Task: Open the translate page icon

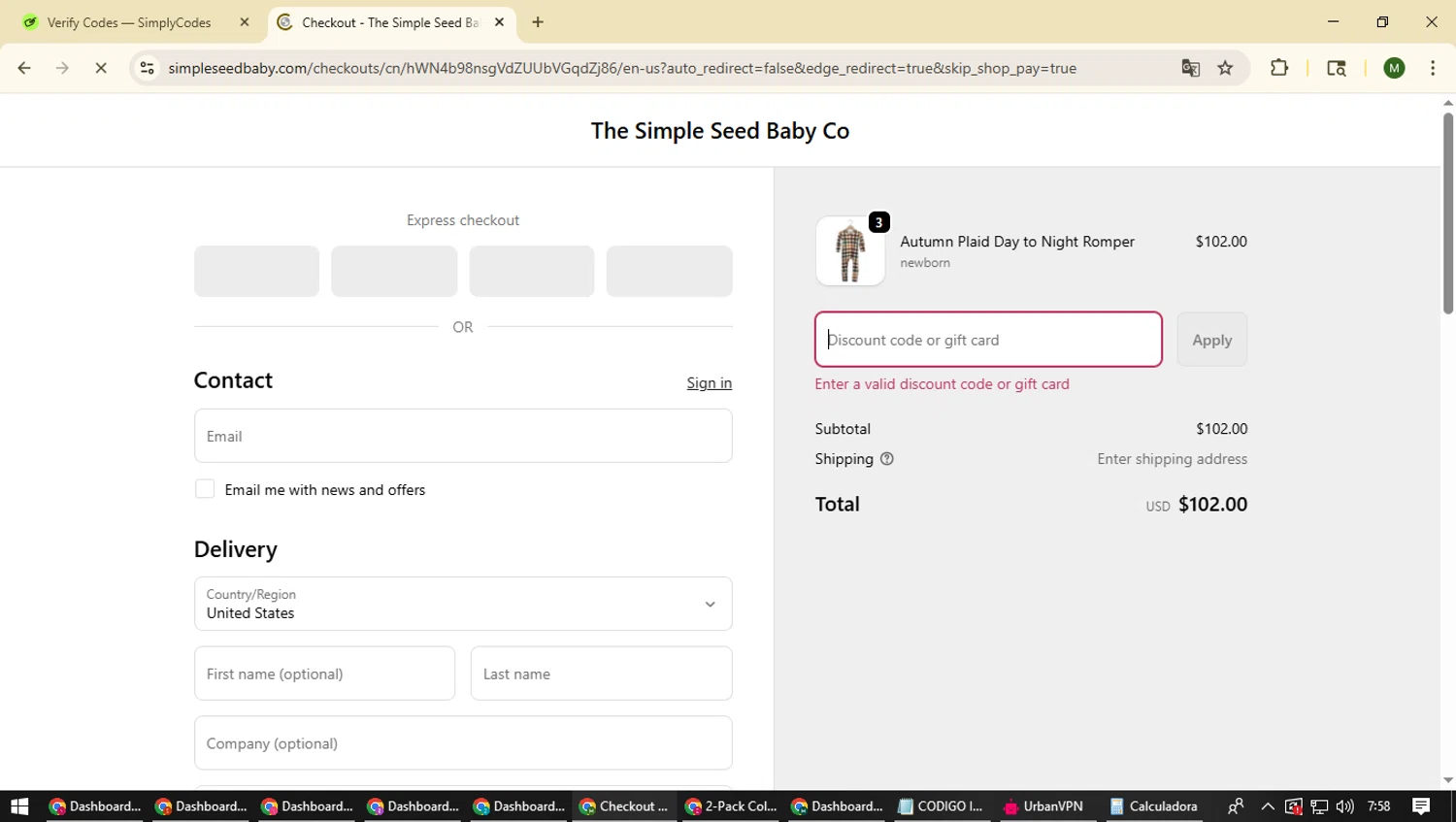Action: tap(1190, 68)
